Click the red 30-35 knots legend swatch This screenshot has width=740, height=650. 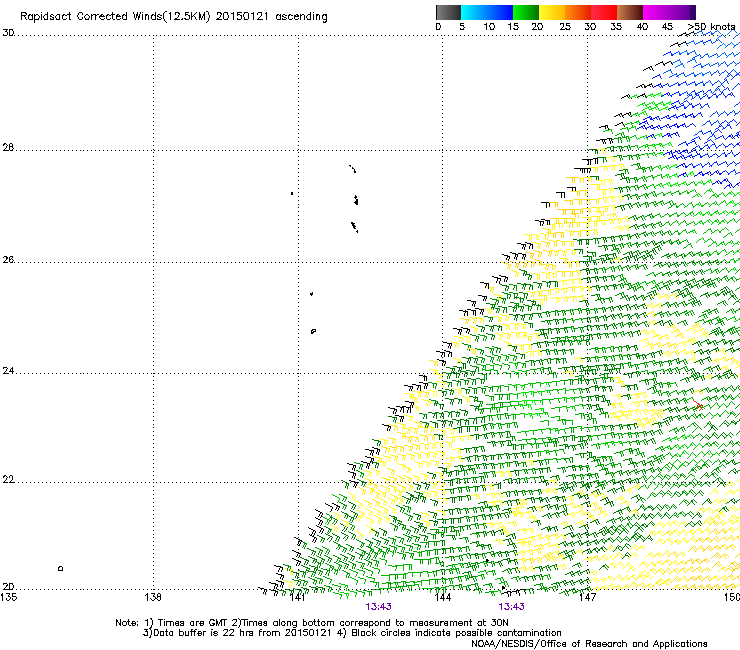pos(604,12)
